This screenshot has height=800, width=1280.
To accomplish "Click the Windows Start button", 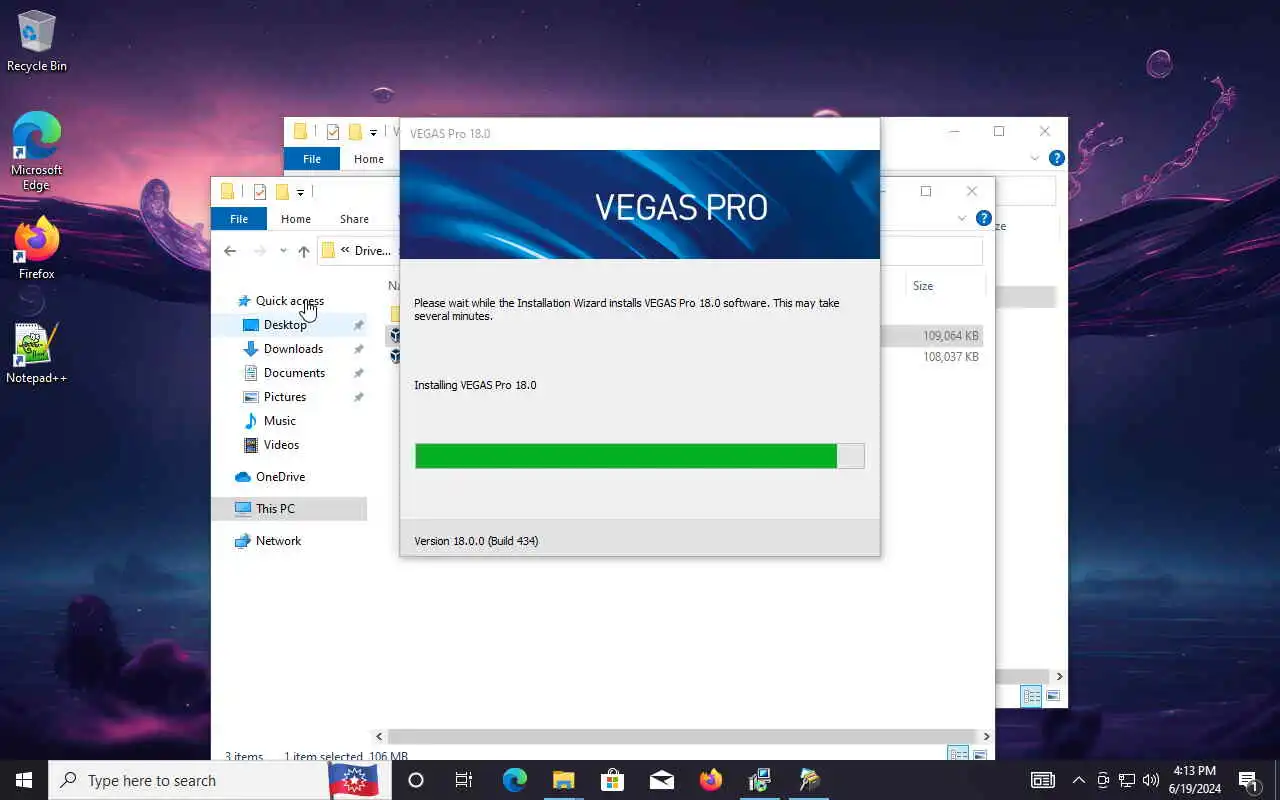I will click(24, 780).
